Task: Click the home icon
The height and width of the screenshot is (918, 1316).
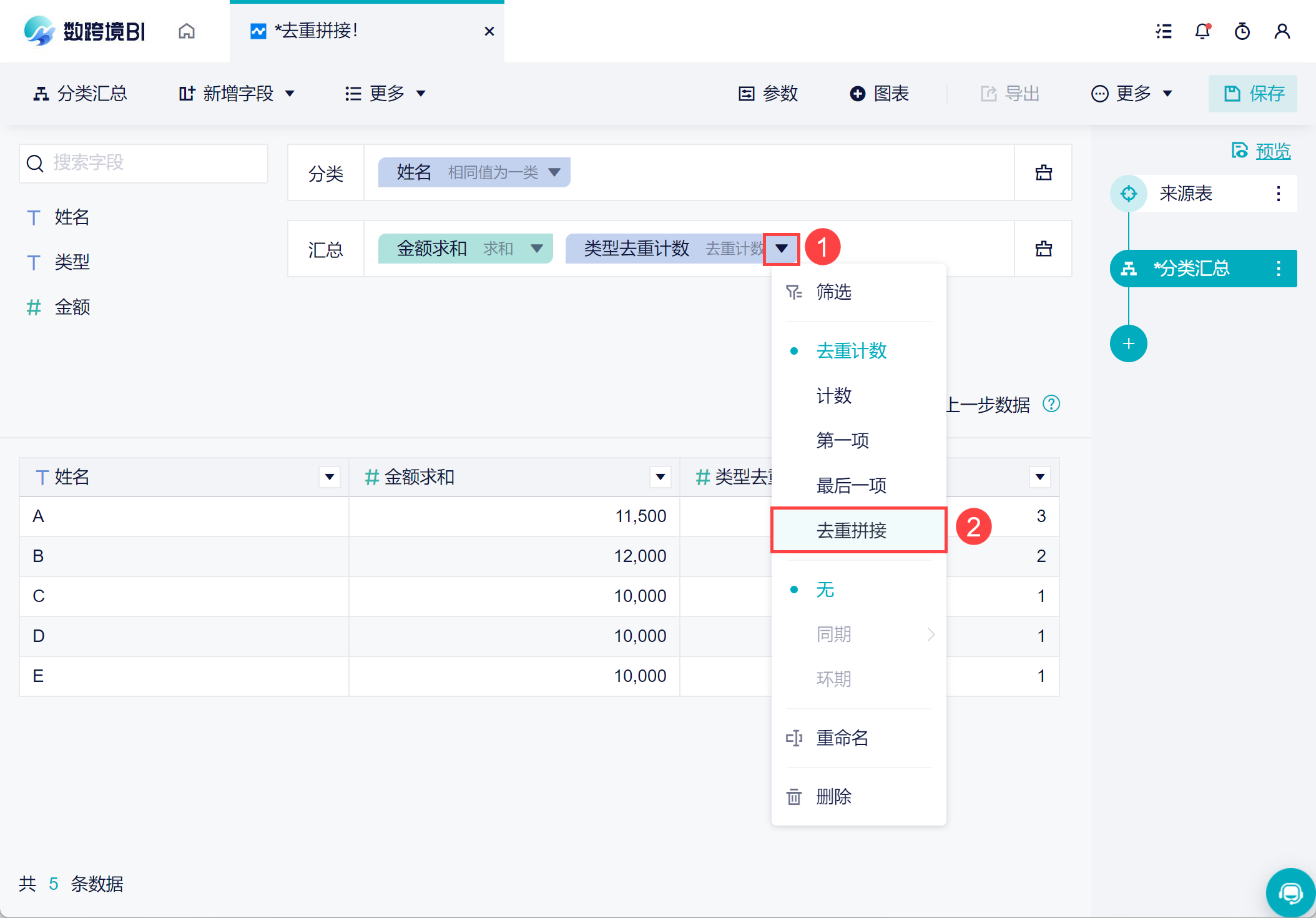Action: click(187, 31)
